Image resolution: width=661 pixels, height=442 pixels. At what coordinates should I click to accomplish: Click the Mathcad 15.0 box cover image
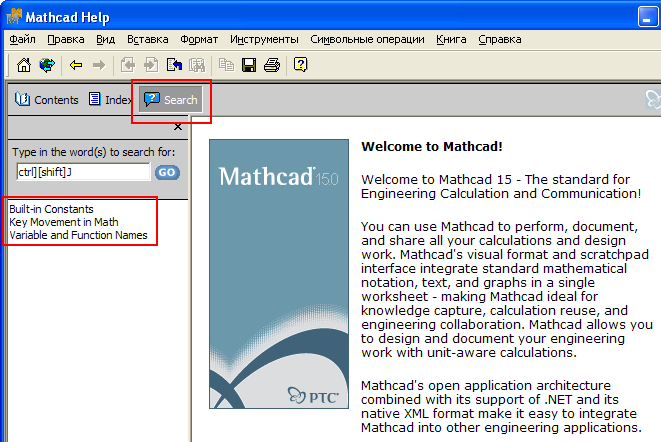279,274
